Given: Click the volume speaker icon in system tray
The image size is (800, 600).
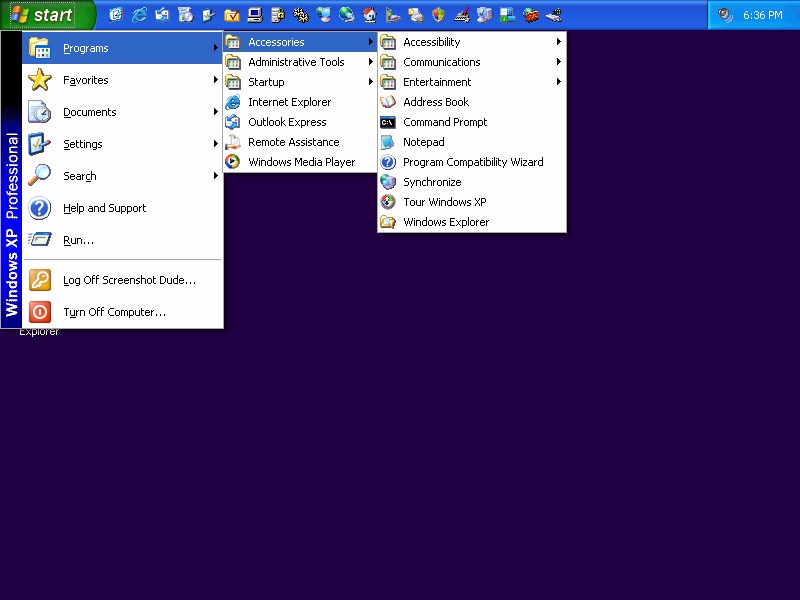Looking at the screenshot, I should [725, 15].
